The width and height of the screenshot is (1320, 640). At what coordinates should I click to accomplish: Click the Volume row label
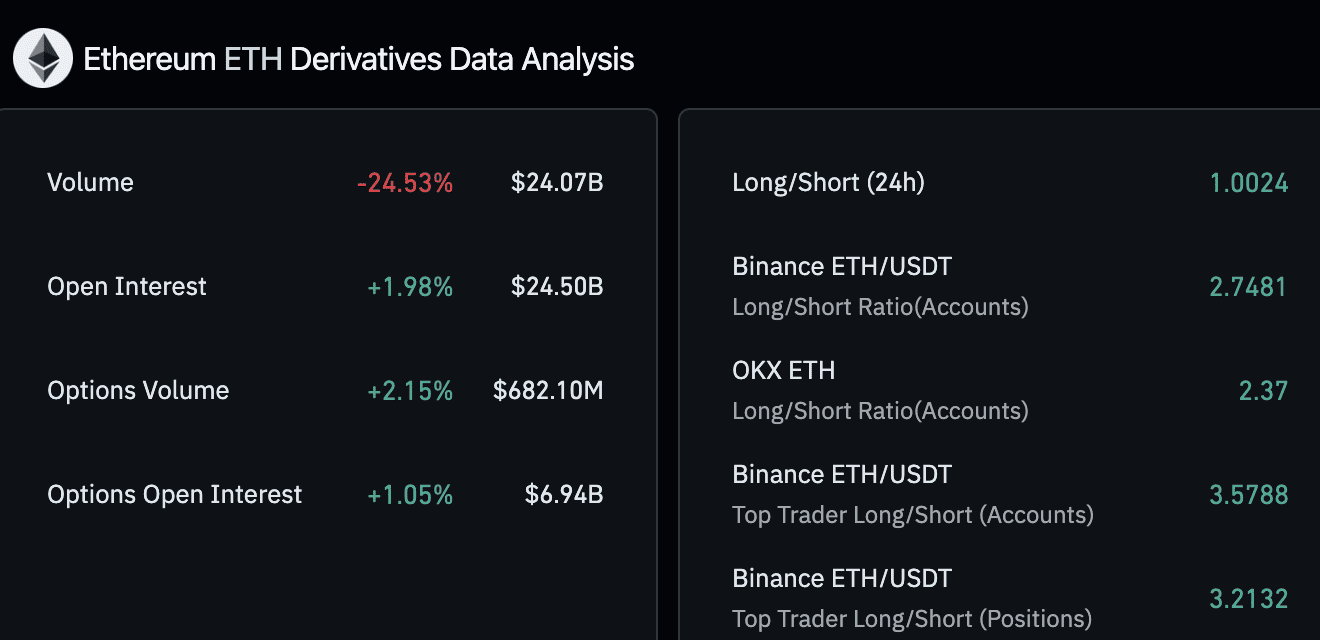[90, 182]
